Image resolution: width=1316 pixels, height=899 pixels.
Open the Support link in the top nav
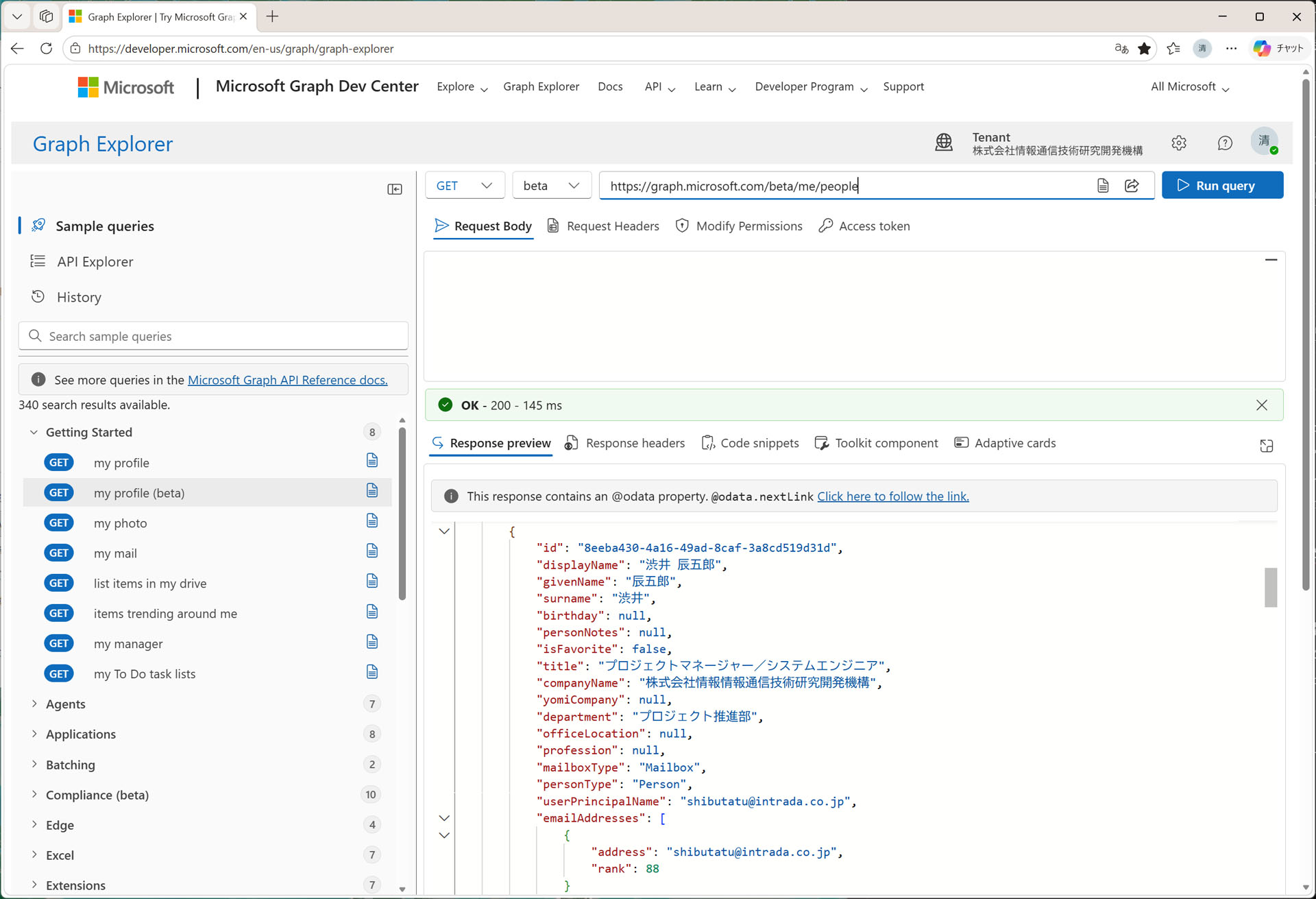[x=903, y=86]
